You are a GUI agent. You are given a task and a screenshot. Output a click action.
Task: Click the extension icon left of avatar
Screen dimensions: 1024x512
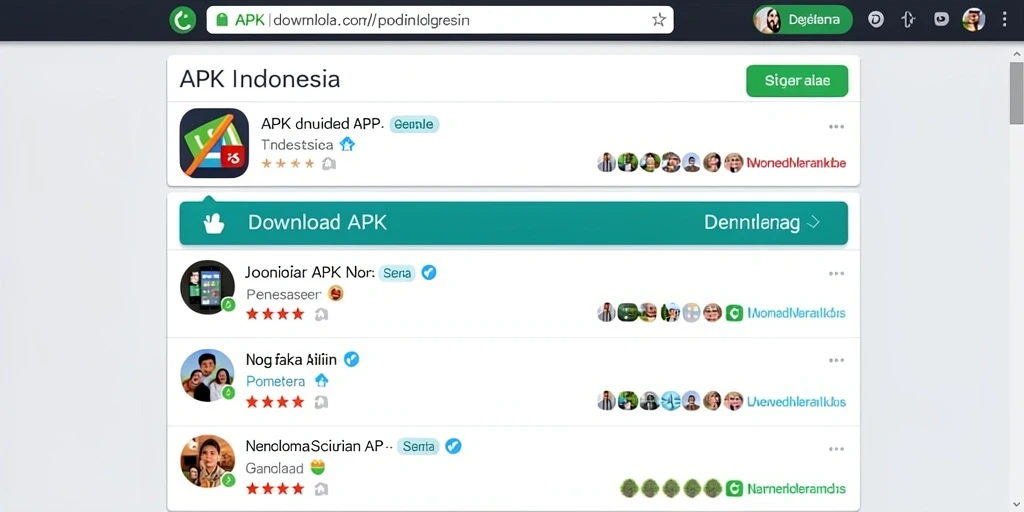(x=941, y=20)
